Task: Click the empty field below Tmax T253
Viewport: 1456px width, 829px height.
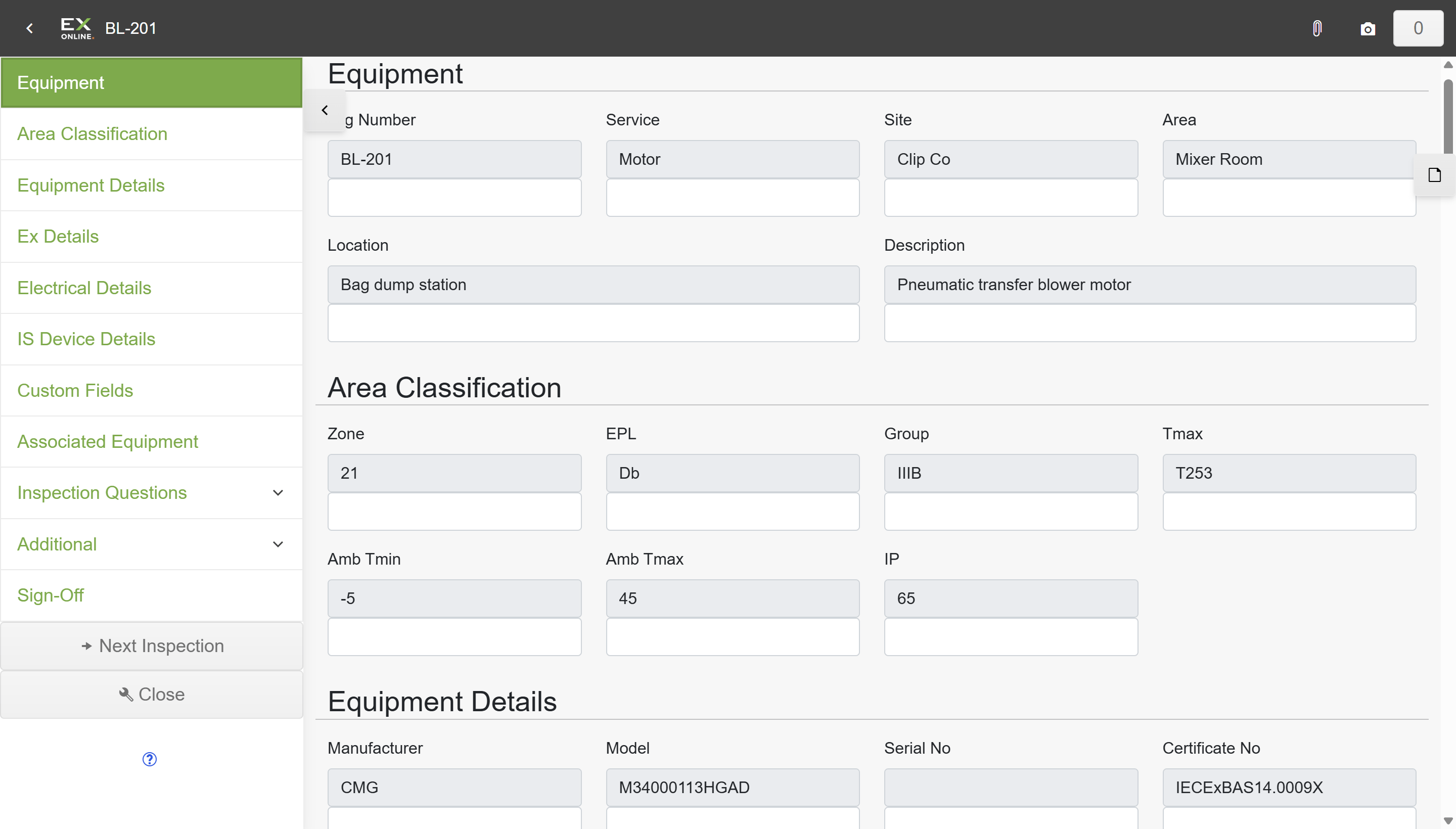Action: [x=1289, y=511]
